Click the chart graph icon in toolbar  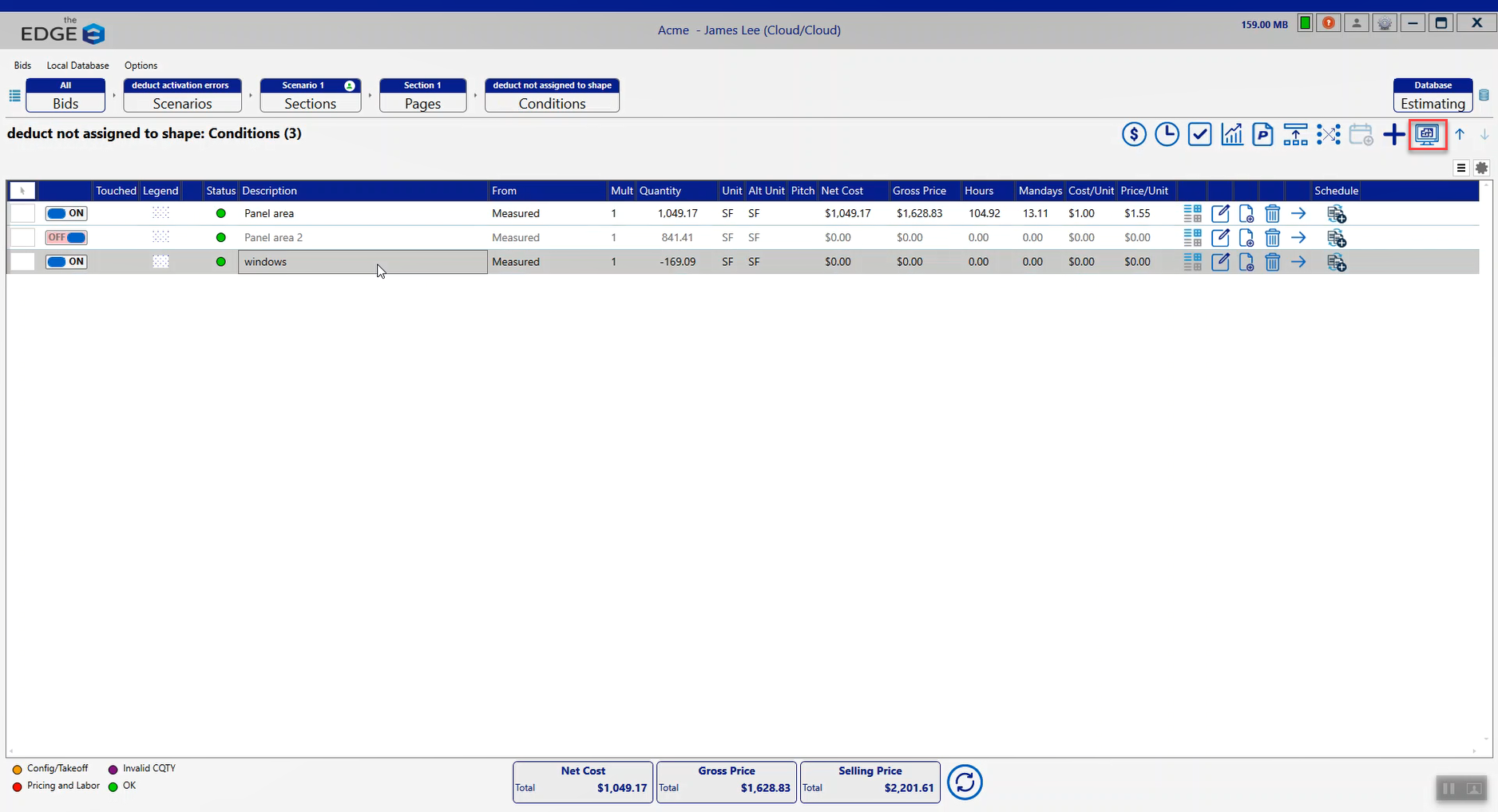point(1232,134)
